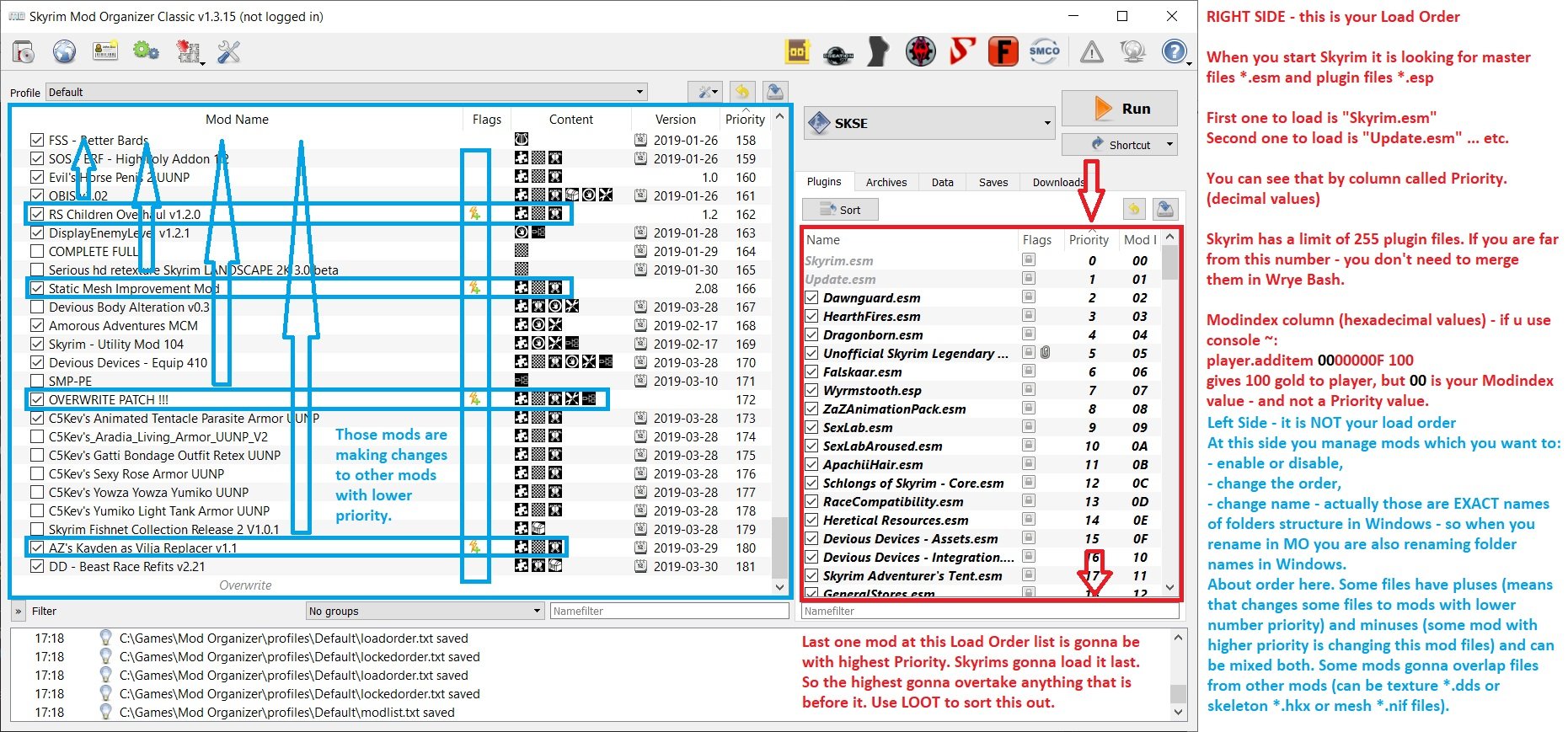Click the blue question mark help icon
The image size is (1568, 732).
tap(1174, 52)
